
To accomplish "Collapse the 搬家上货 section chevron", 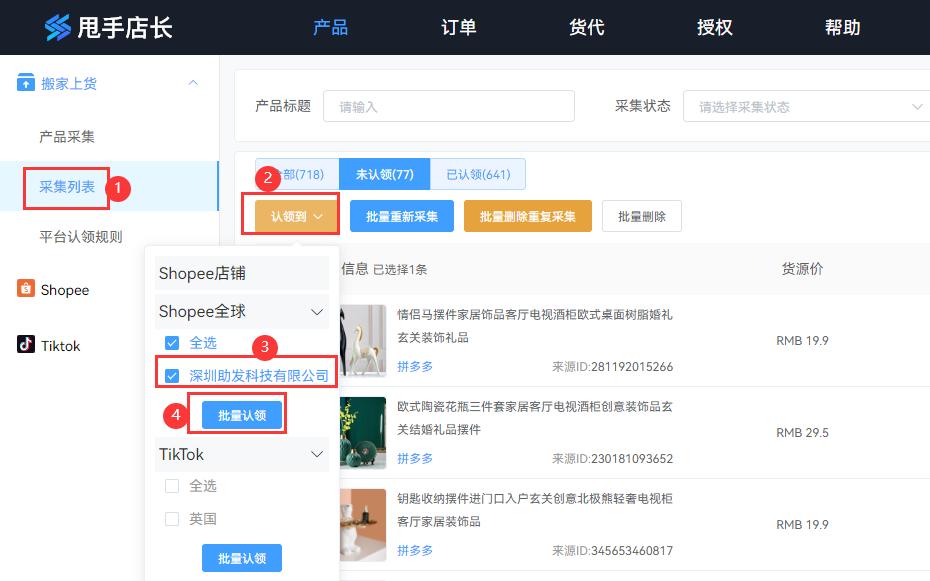I will click(193, 83).
